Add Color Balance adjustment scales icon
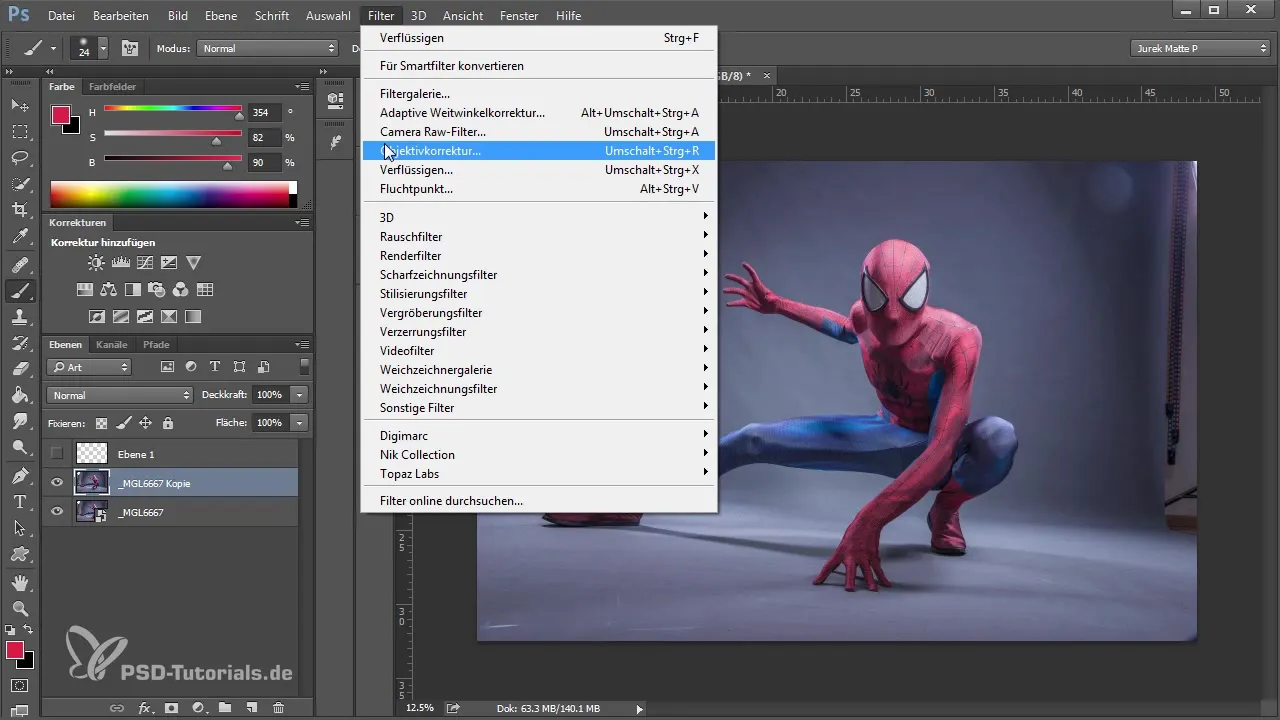The image size is (1280, 720). pyautogui.click(x=109, y=290)
